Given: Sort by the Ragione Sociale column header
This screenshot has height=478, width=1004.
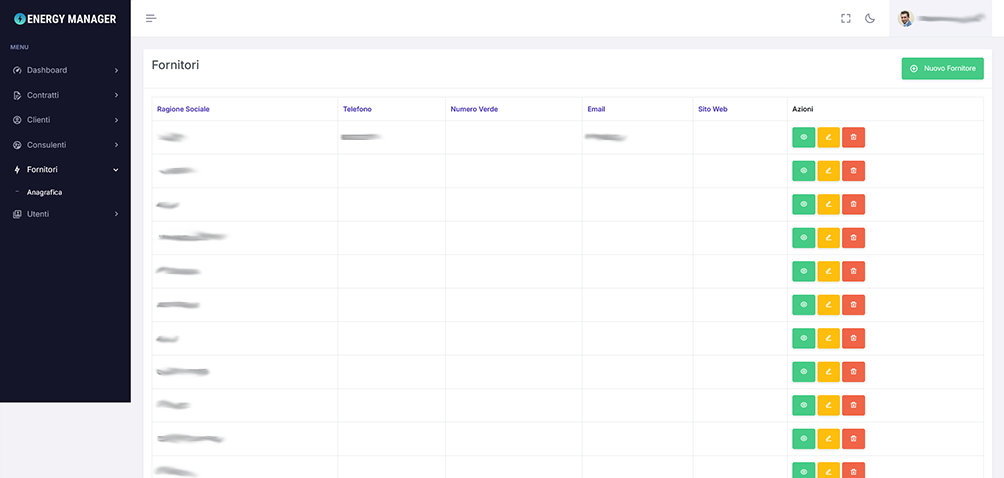Looking at the screenshot, I should (183, 109).
